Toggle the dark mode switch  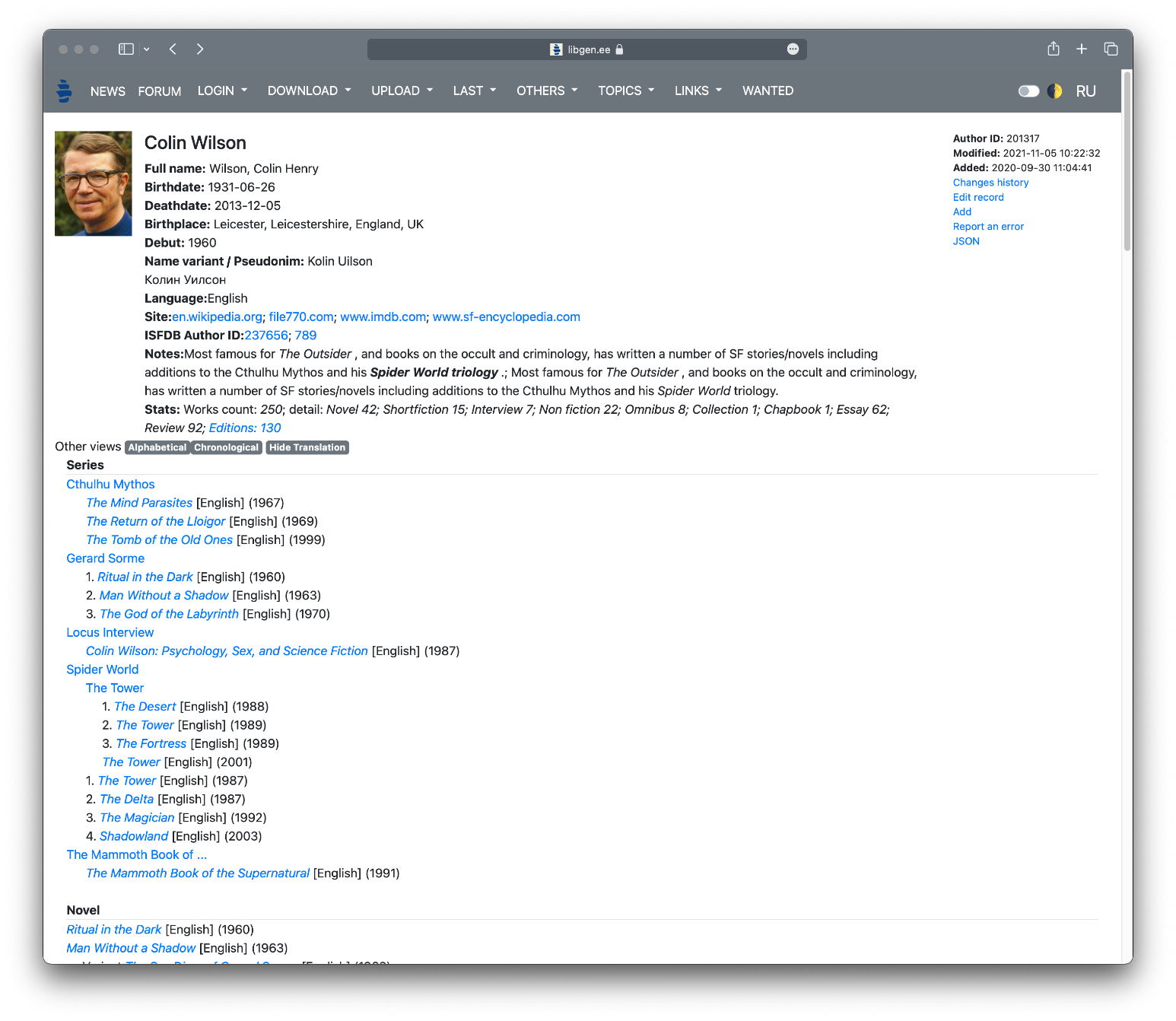coord(1028,91)
